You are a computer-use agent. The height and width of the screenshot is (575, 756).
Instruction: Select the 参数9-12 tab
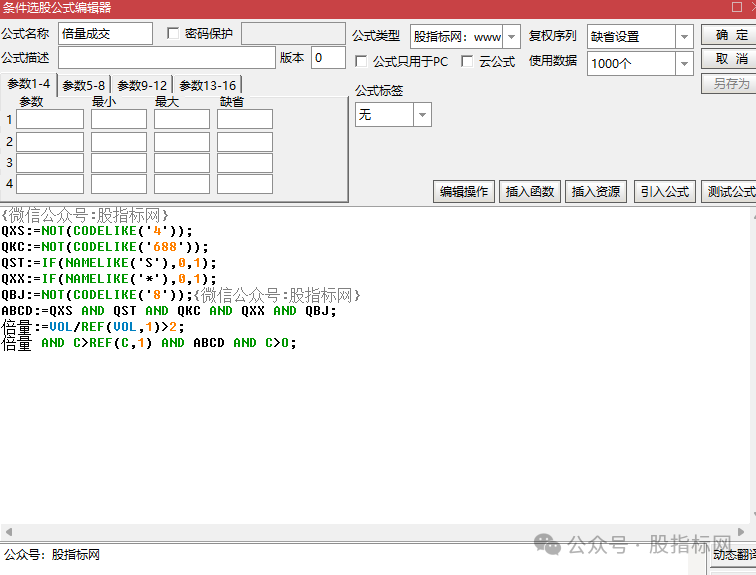pos(142,85)
